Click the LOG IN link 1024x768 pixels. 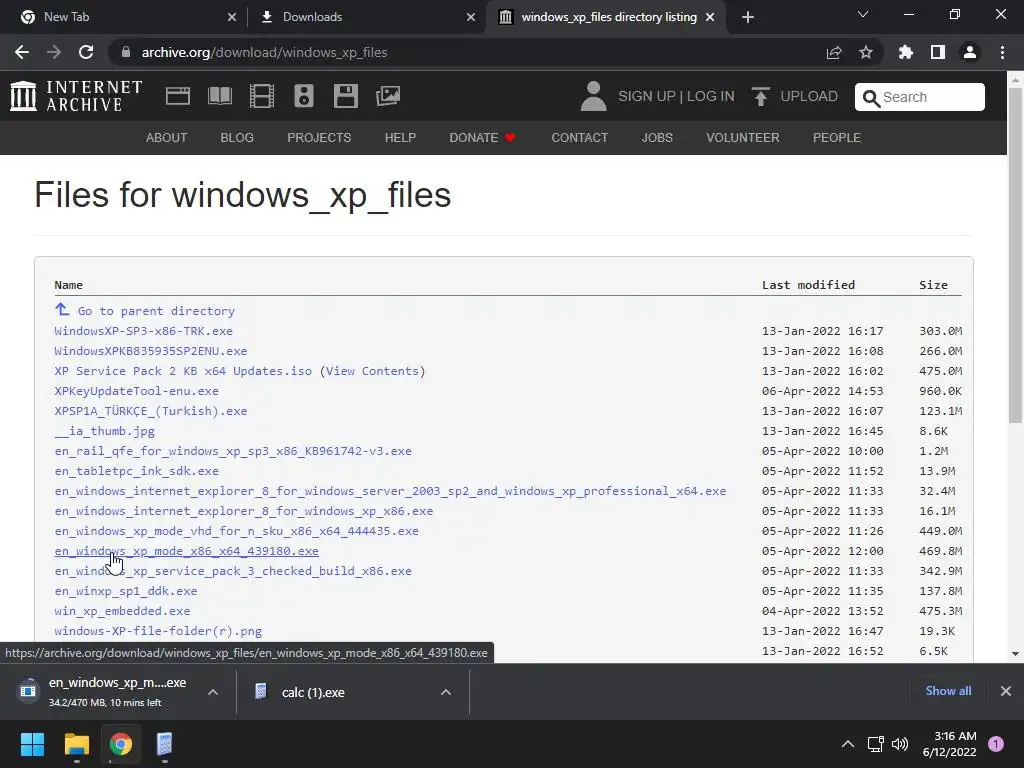pos(711,96)
